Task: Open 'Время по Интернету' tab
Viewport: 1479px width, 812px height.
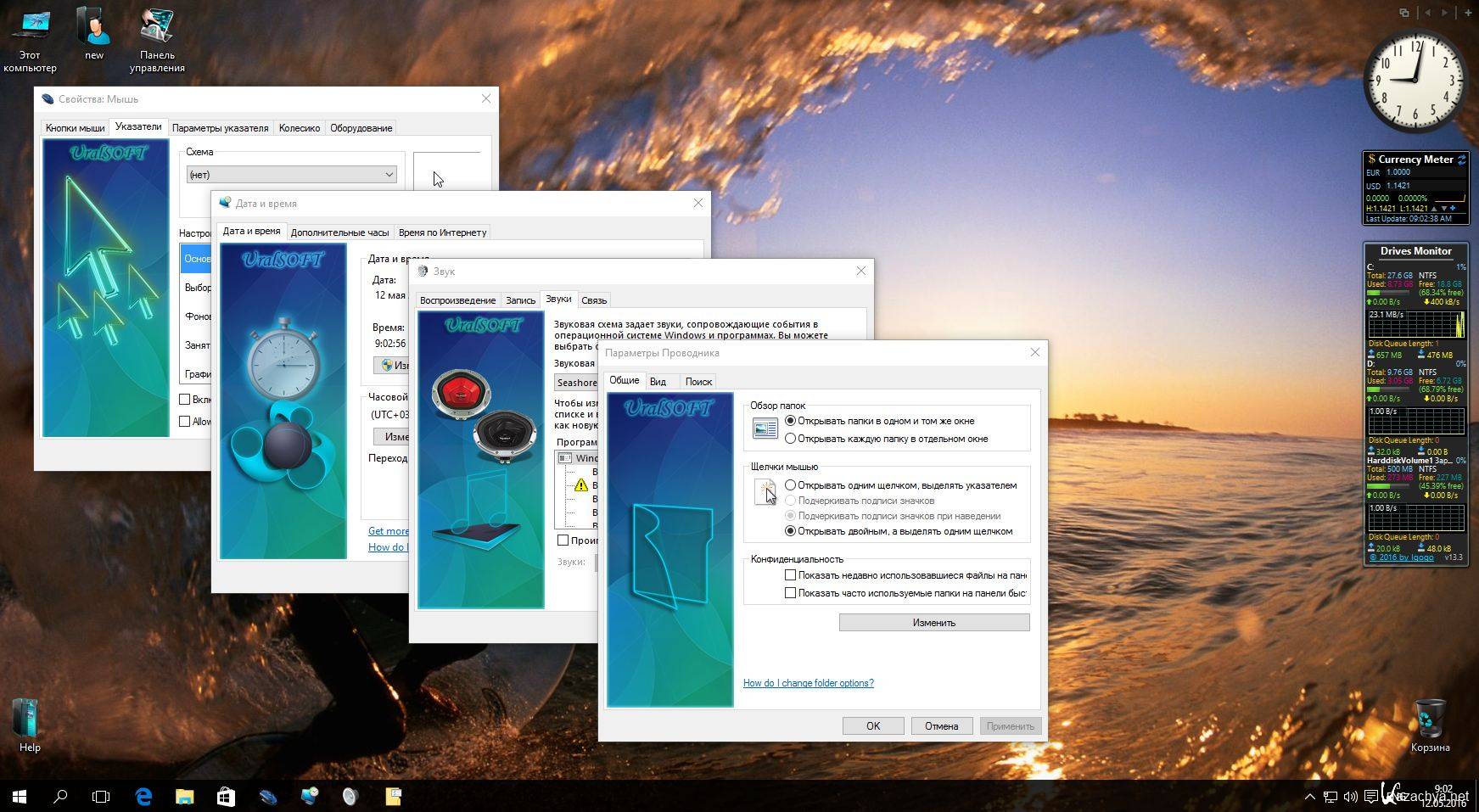Action: pyautogui.click(x=442, y=232)
